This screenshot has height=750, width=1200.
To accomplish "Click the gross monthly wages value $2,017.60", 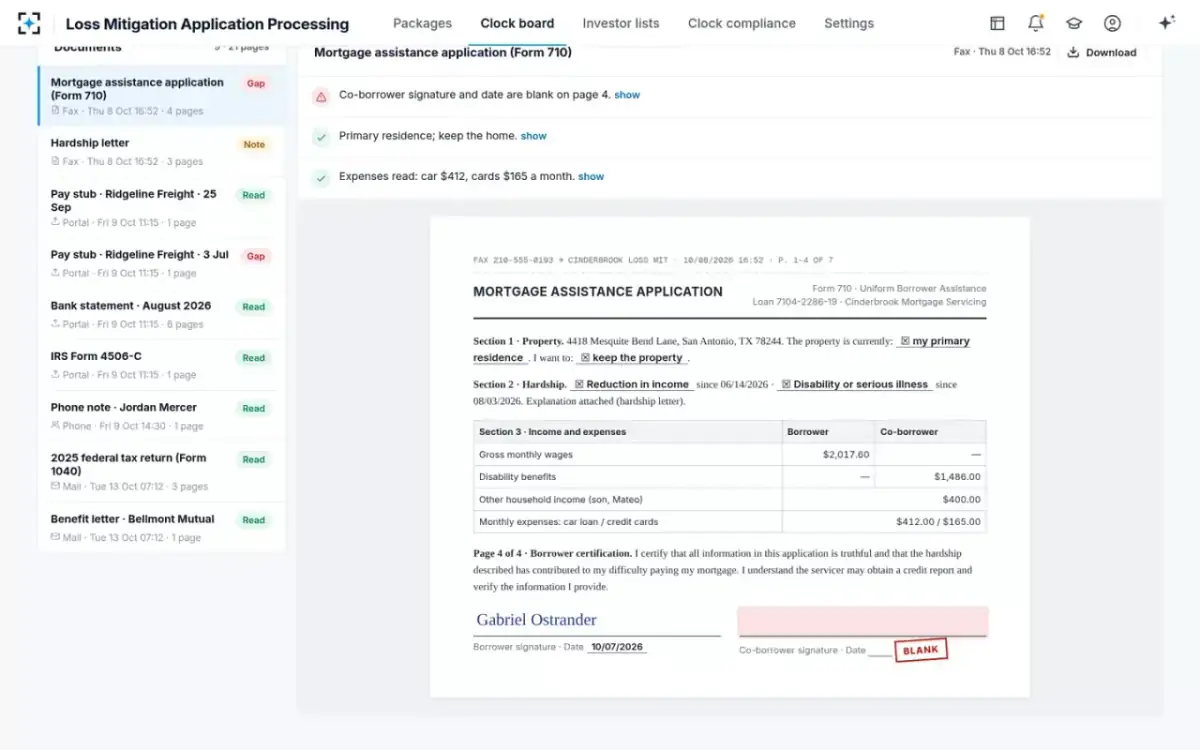I will pos(846,454).
